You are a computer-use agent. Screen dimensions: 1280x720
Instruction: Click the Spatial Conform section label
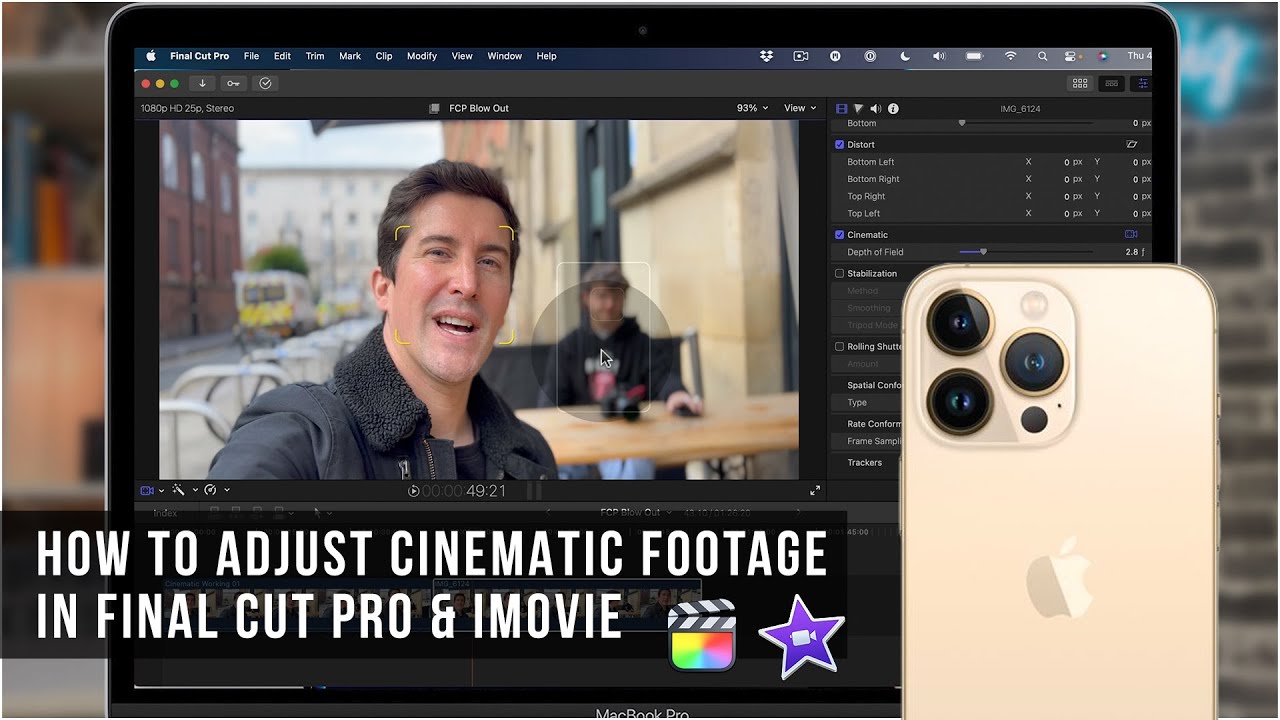pyautogui.click(x=875, y=385)
